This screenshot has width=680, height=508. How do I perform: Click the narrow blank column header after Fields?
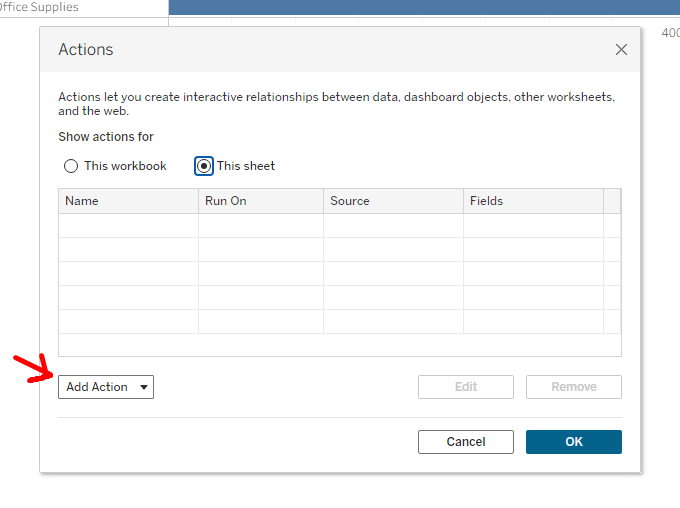click(612, 201)
